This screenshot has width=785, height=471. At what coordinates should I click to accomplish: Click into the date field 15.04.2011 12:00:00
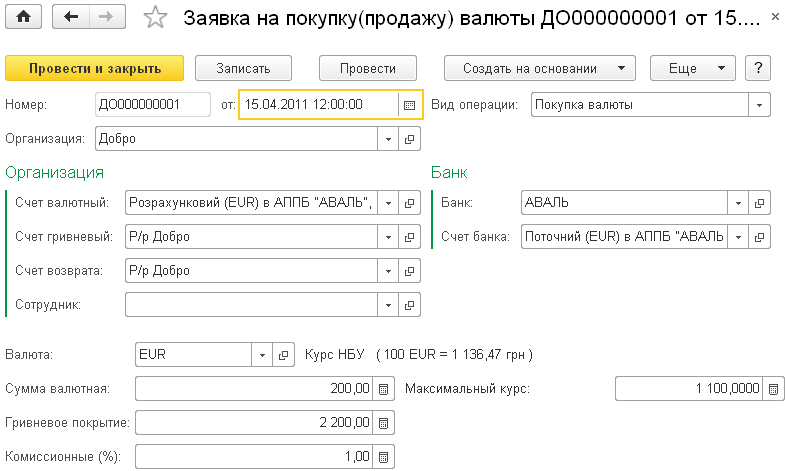[319, 105]
